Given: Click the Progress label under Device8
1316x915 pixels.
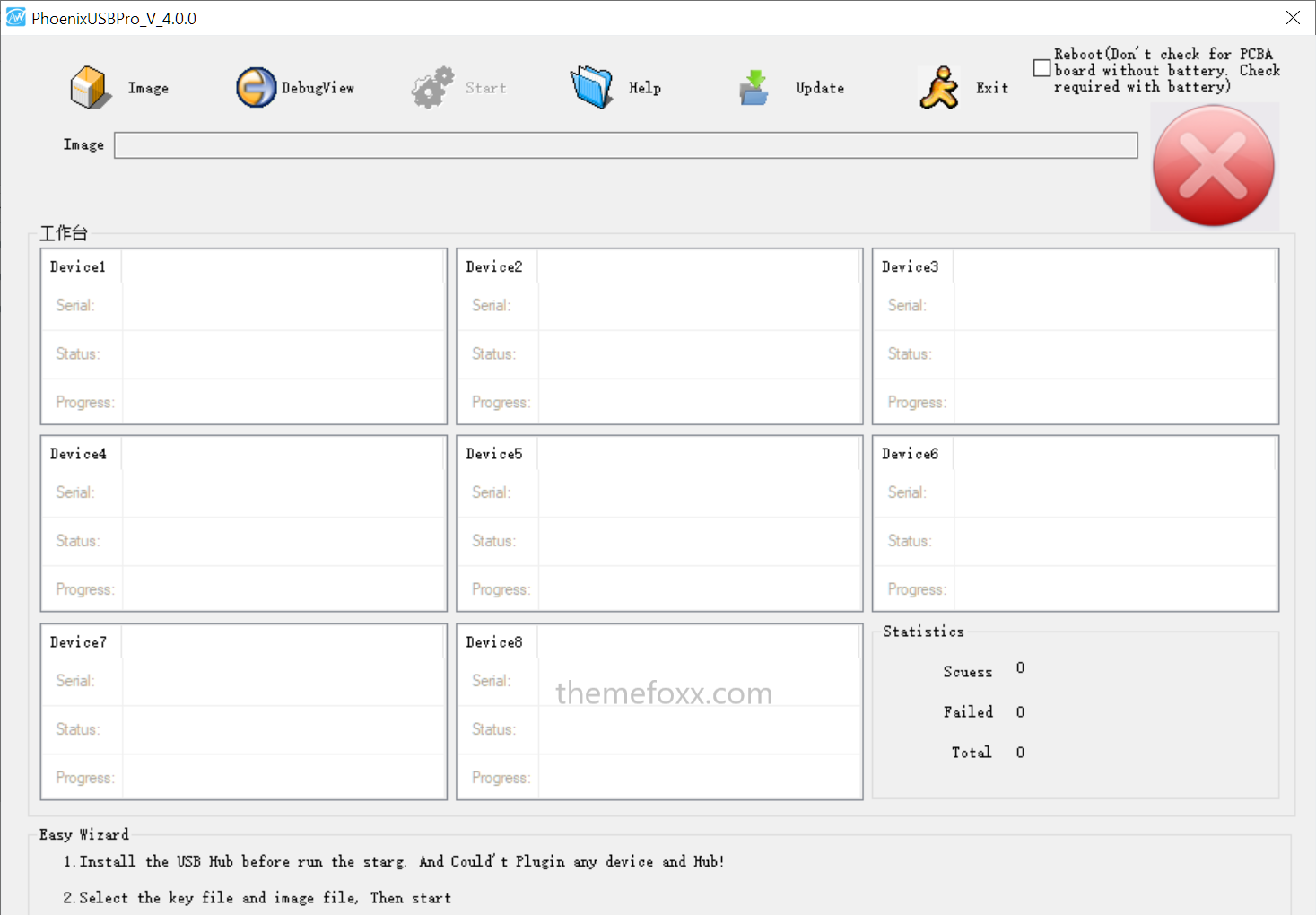Looking at the screenshot, I should point(501,779).
